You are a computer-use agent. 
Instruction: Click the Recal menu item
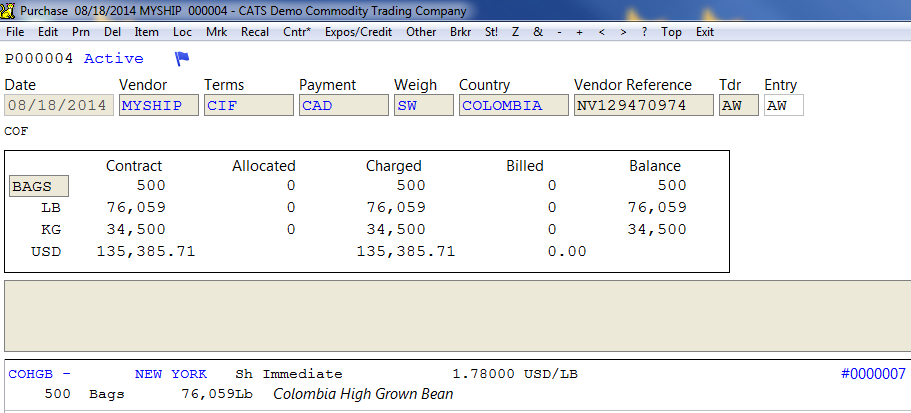coord(255,32)
